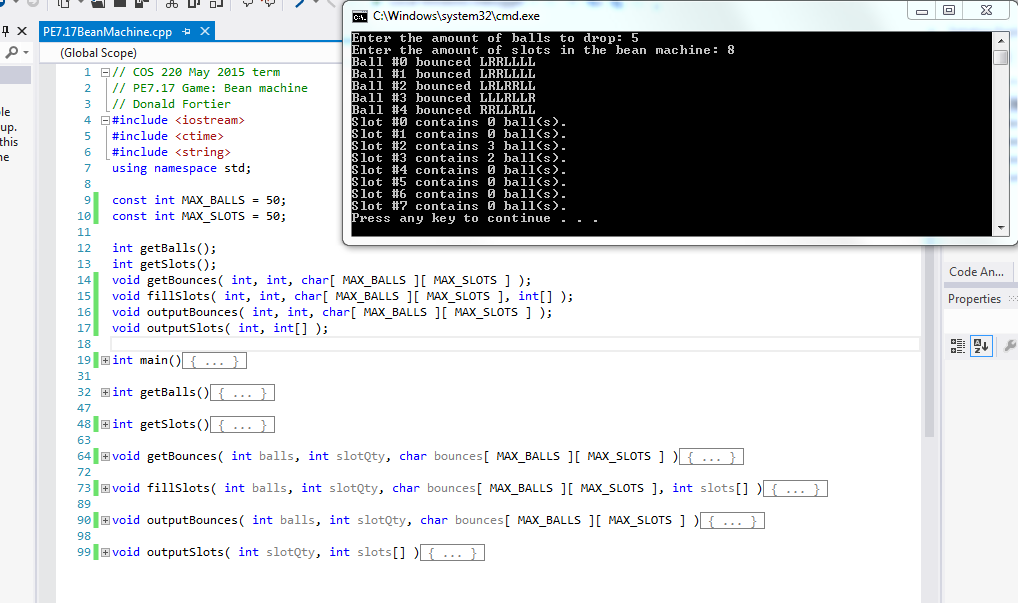Click the collapsed {...} box after main()
Screen dimensions: 1018x603
pos(215,361)
